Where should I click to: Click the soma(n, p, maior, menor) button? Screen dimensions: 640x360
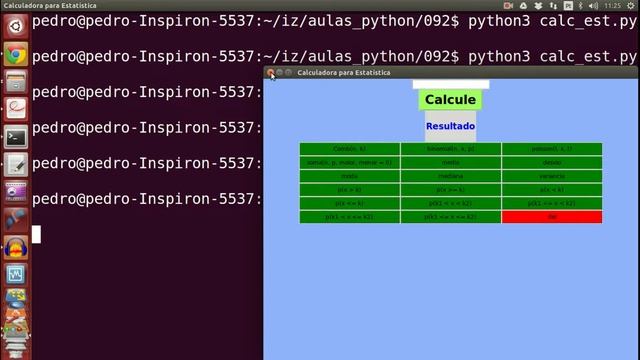(349, 162)
